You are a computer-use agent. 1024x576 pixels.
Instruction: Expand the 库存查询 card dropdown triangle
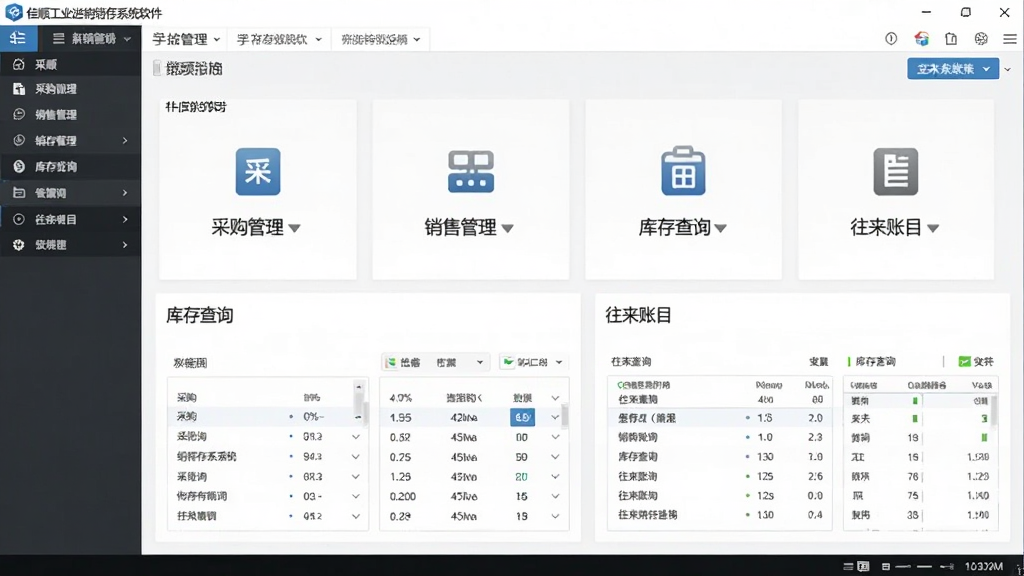point(720,229)
